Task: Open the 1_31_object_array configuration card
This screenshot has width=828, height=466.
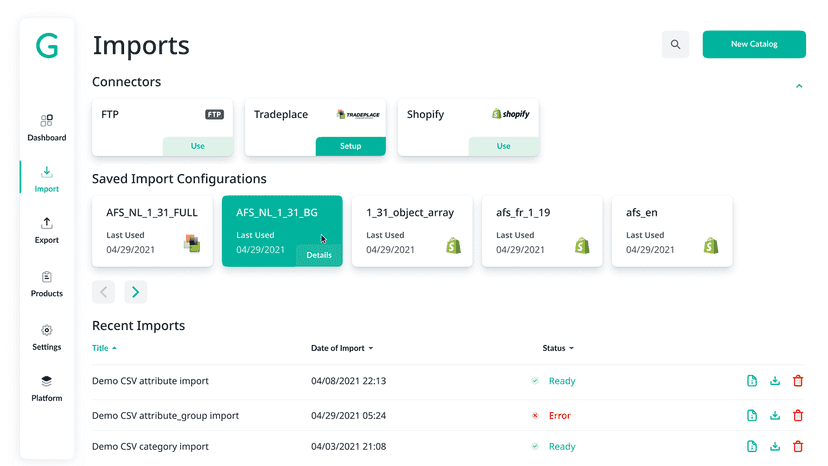Action: [412, 231]
